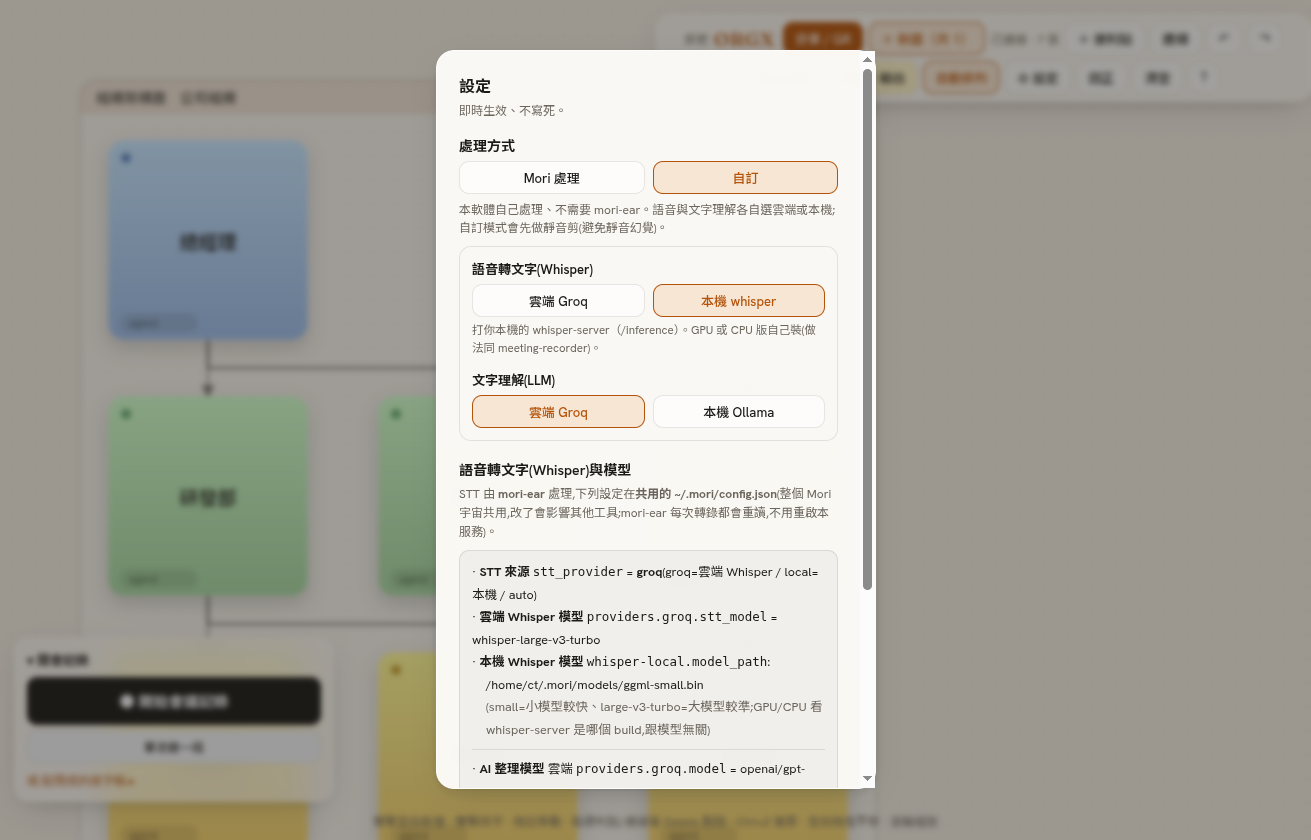Click the whisper-large-v3-turbo value
This screenshot has height=840, width=1311.
coord(536,640)
